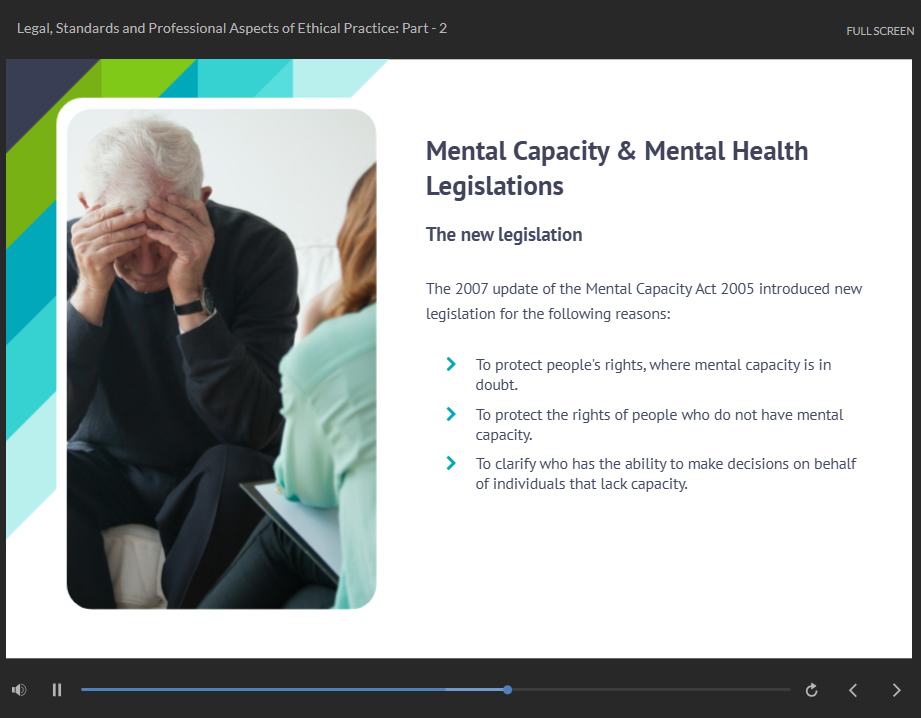Click the 'Mental Capacity & Mental Health Legislations' heading

(616, 168)
